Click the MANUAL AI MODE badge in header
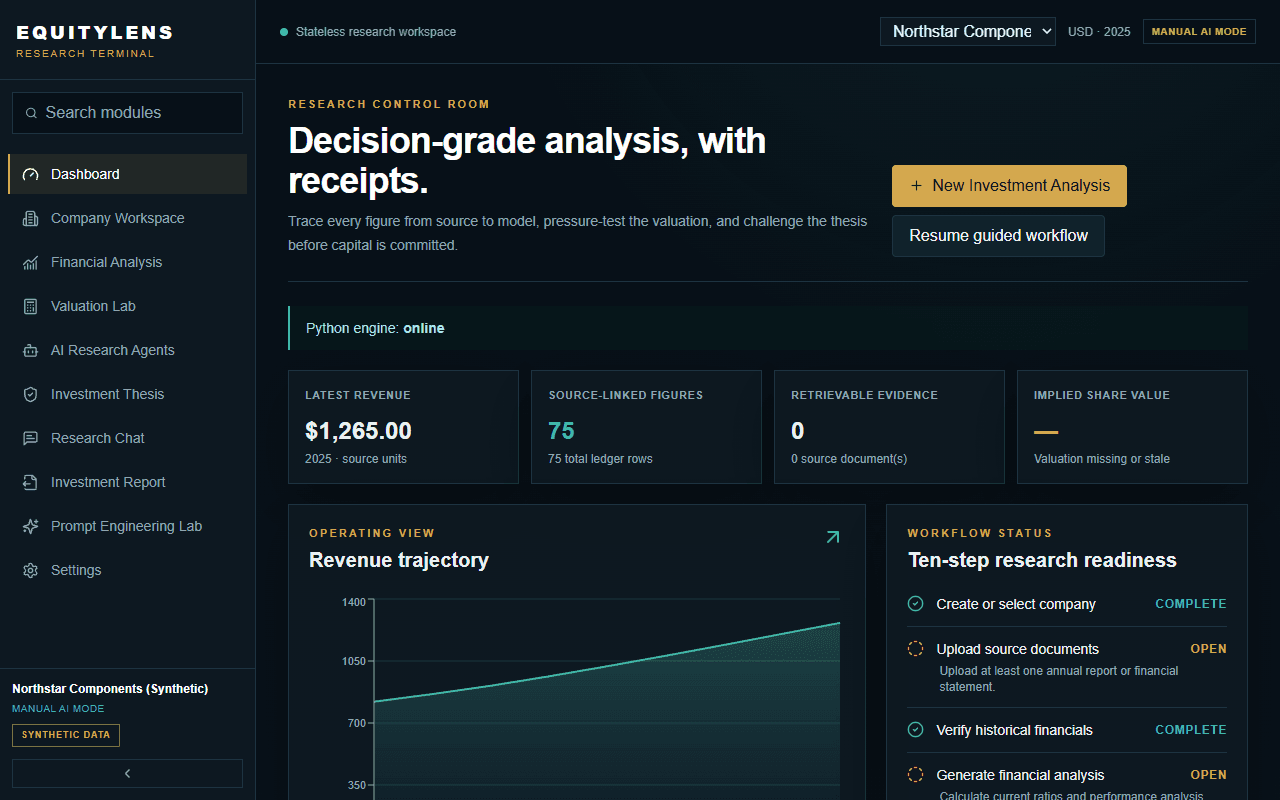Image resolution: width=1280 pixels, height=800 pixels. pos(1199,31)
